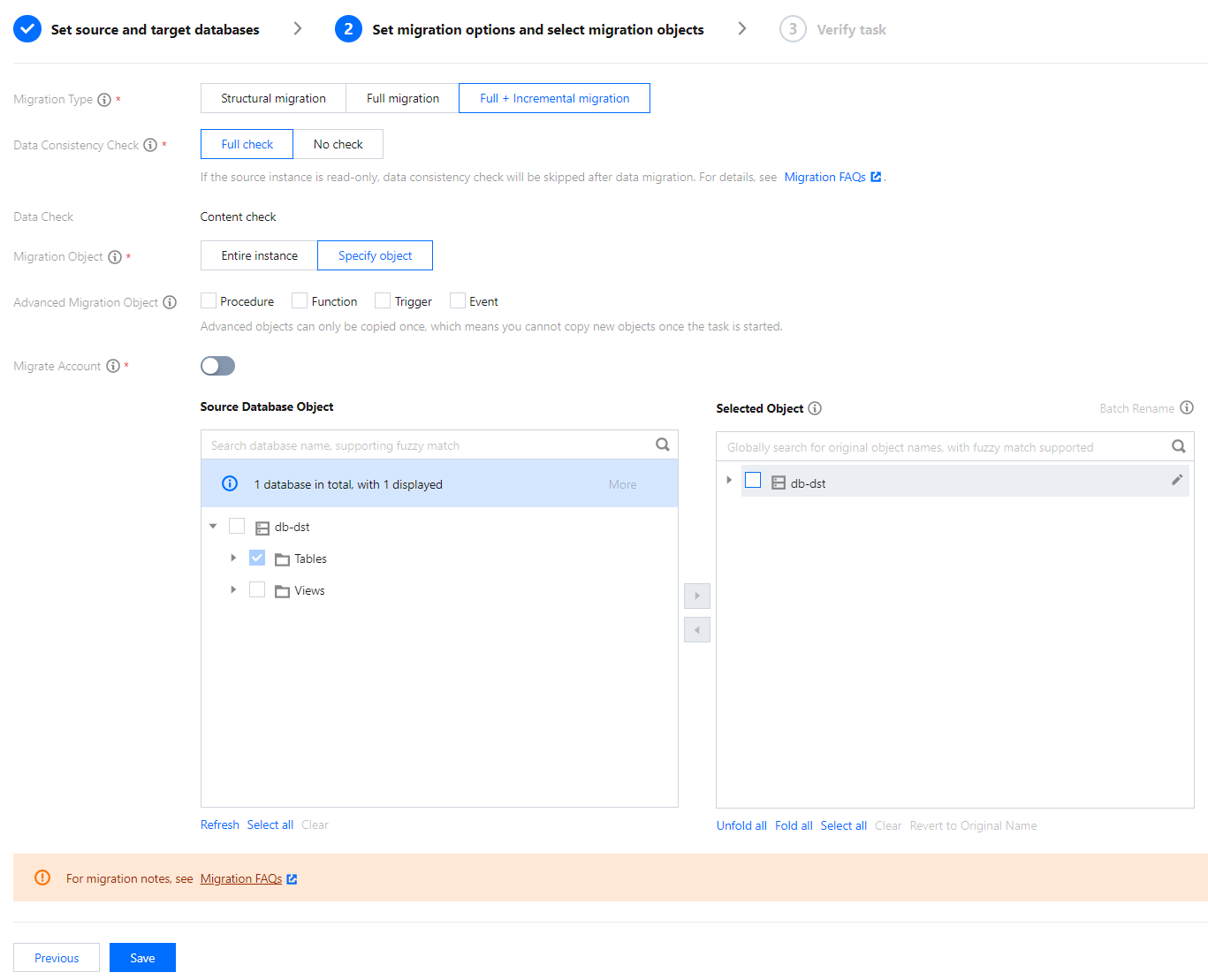Image resolution: width=1208 pixels, height=980 pixels.
Task: Click the source database search magnifier icon
Action: pos(662,444)
